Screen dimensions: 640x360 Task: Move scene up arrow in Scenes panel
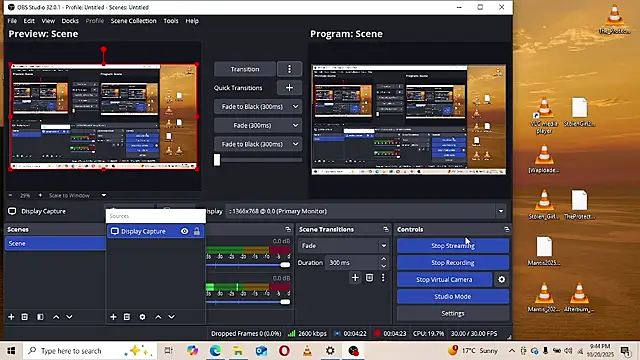pos(56,317)
